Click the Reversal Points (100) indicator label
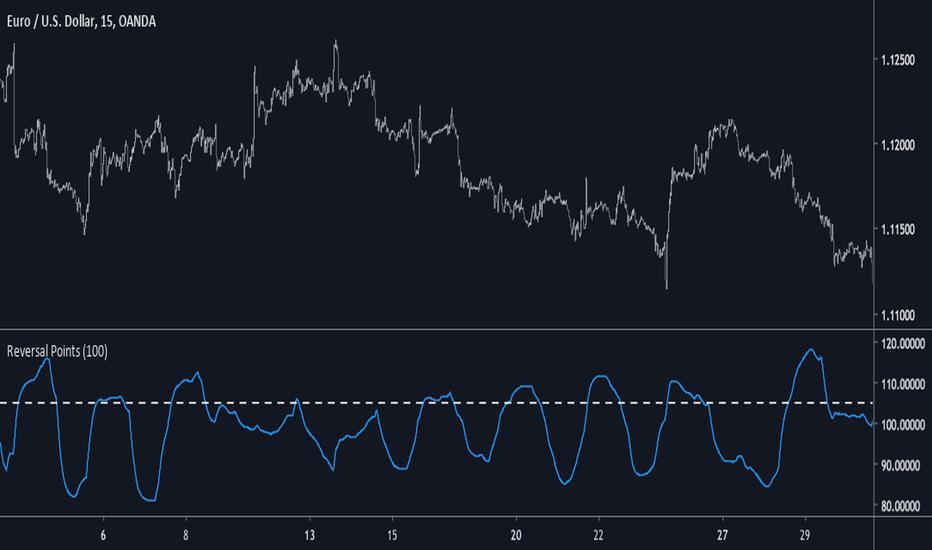 tap(57, 351)
